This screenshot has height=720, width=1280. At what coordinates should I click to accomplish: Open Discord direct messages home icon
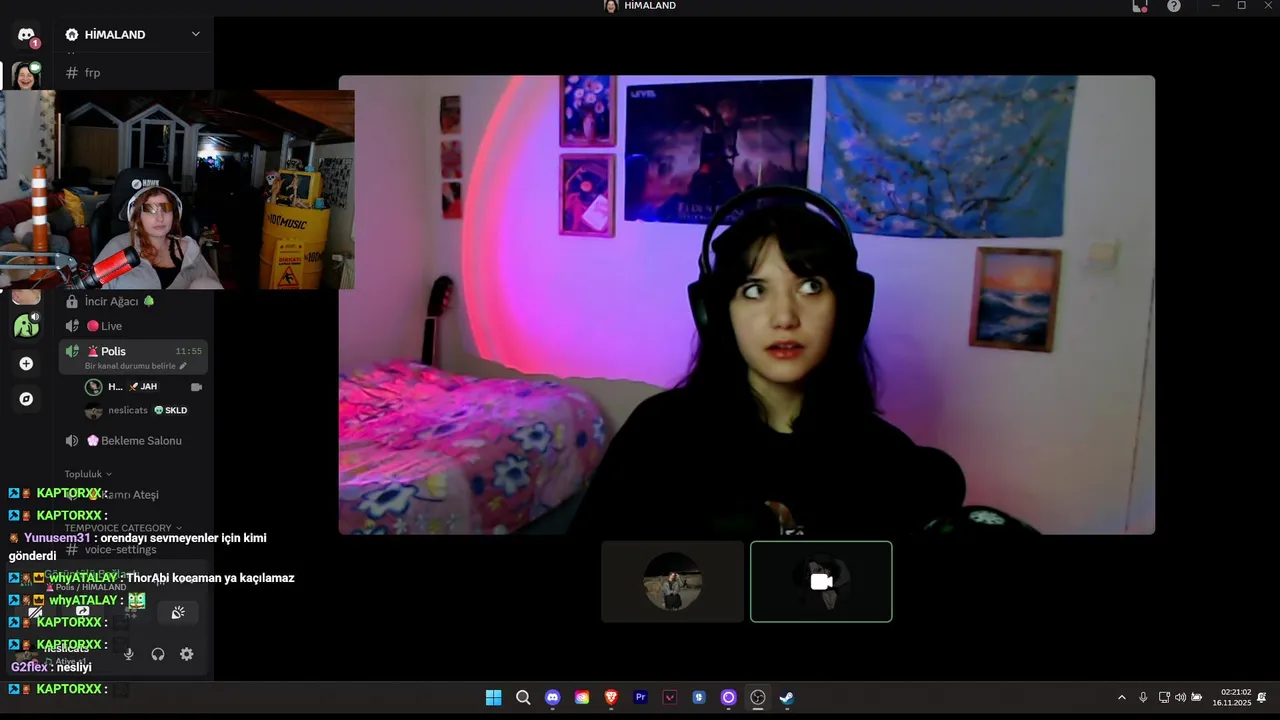click(x=26, y=36)
